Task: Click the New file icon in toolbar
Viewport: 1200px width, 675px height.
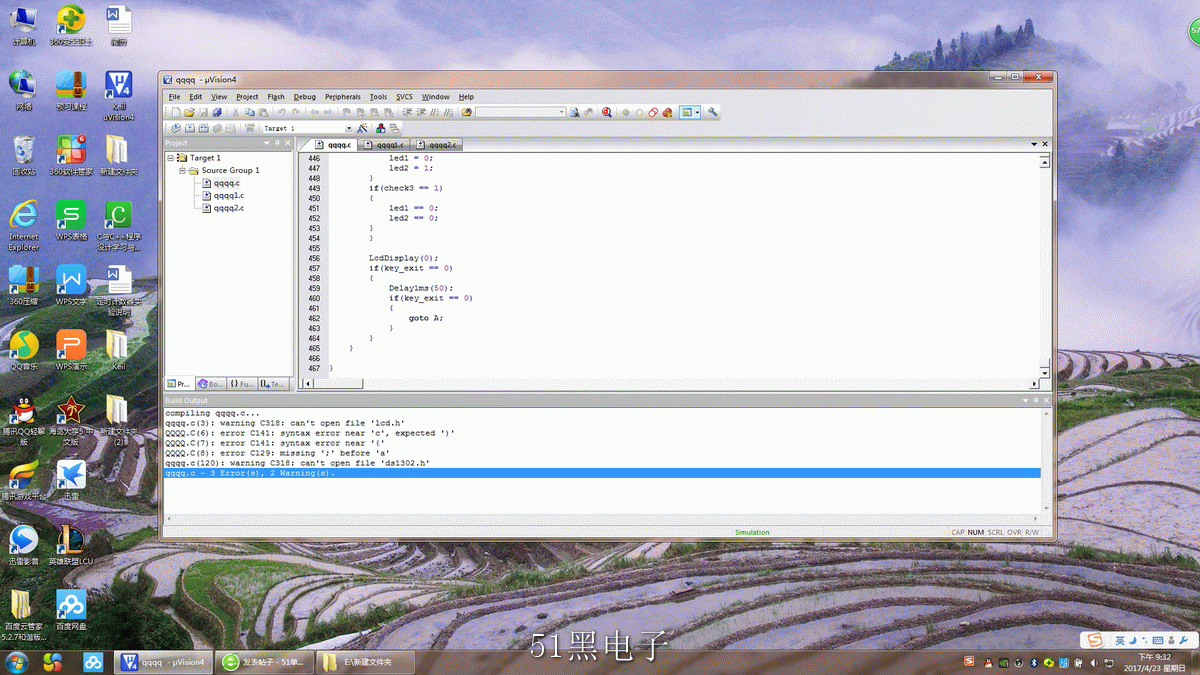Action: click(x=175, y=113)
